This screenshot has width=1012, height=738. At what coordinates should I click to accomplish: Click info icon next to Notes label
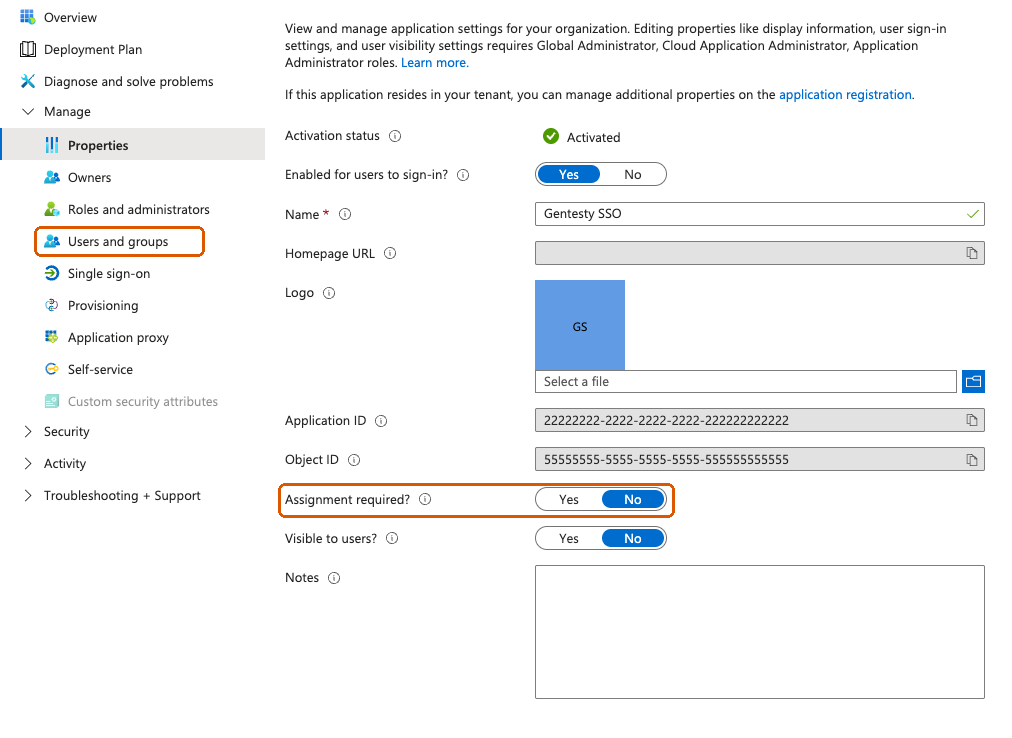click(334, 578)
